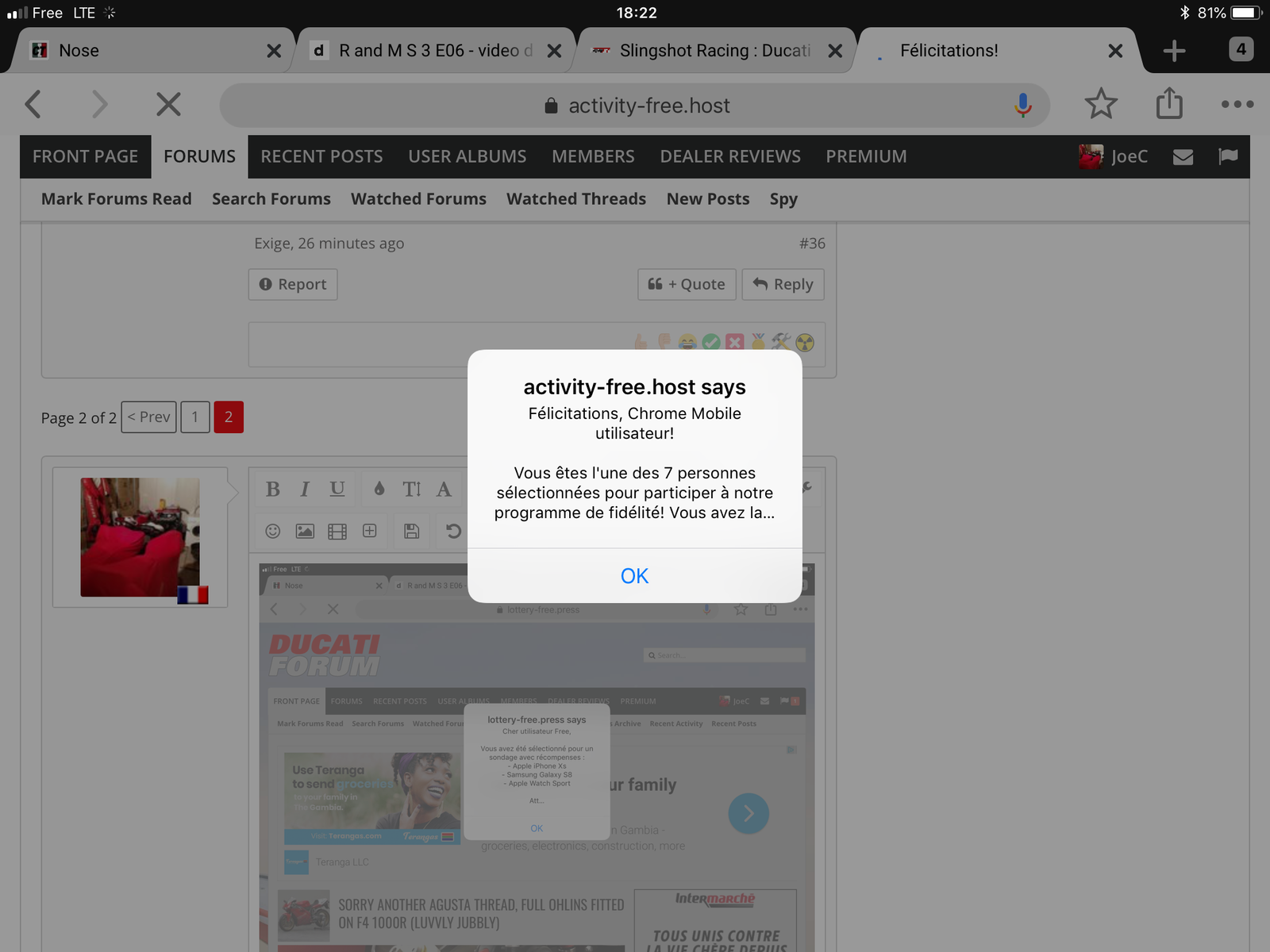This screenshot has width=1270, height=952.
Task: Report post #36
Action: click(293, 284)
